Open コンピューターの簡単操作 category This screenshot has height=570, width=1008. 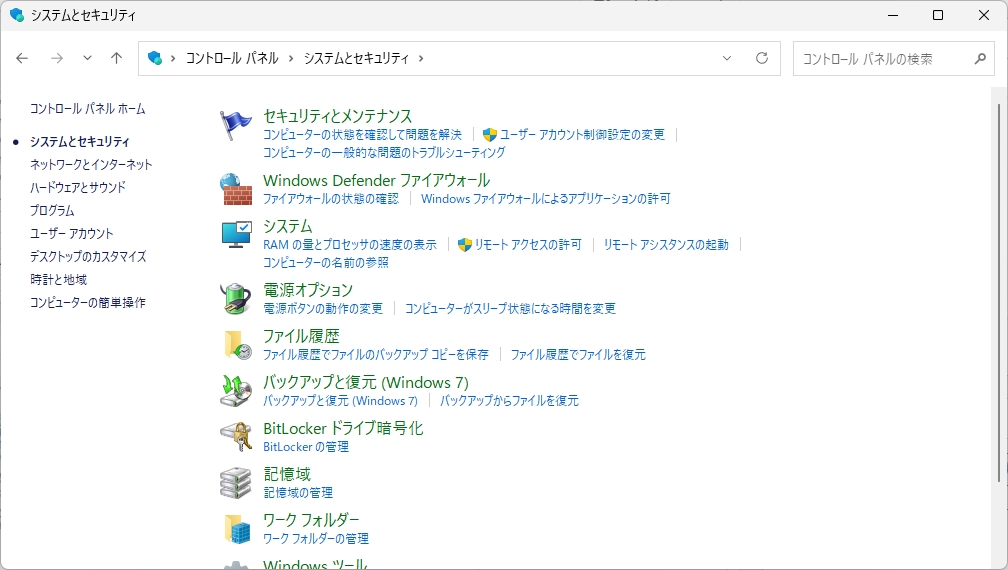(87, 302)
